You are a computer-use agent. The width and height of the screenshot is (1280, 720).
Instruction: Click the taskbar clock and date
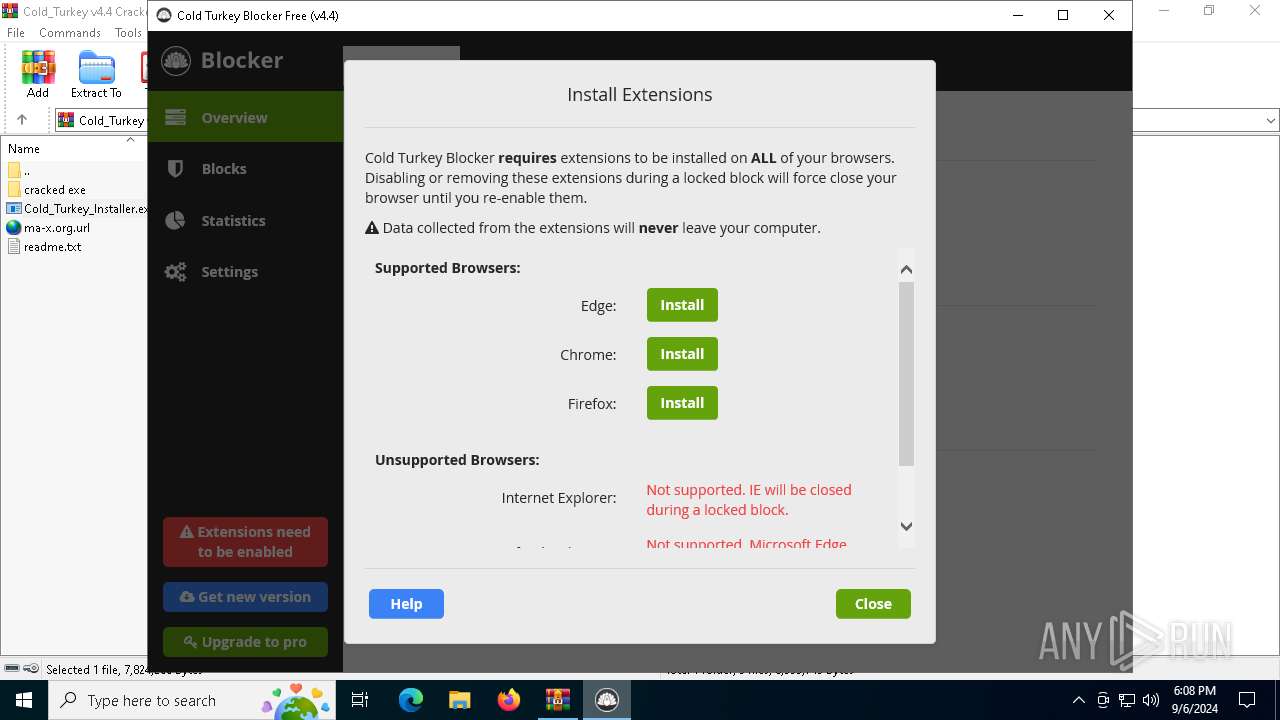click(1195, 700)
